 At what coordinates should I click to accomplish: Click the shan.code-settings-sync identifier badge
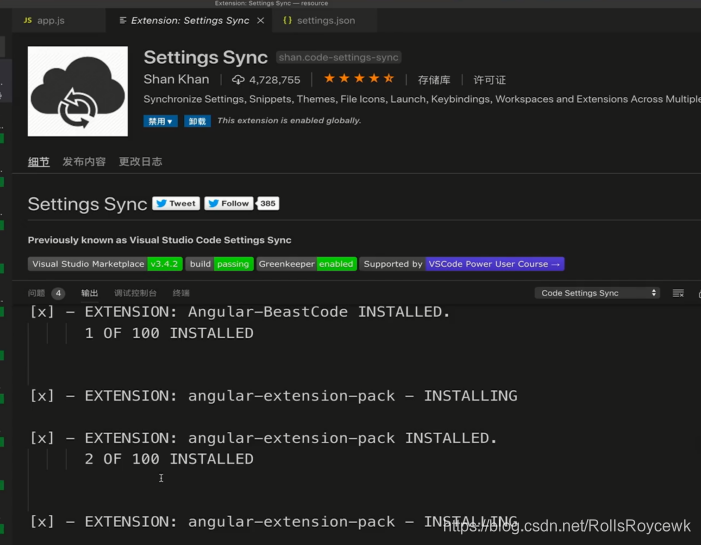(x=338, y=57)
